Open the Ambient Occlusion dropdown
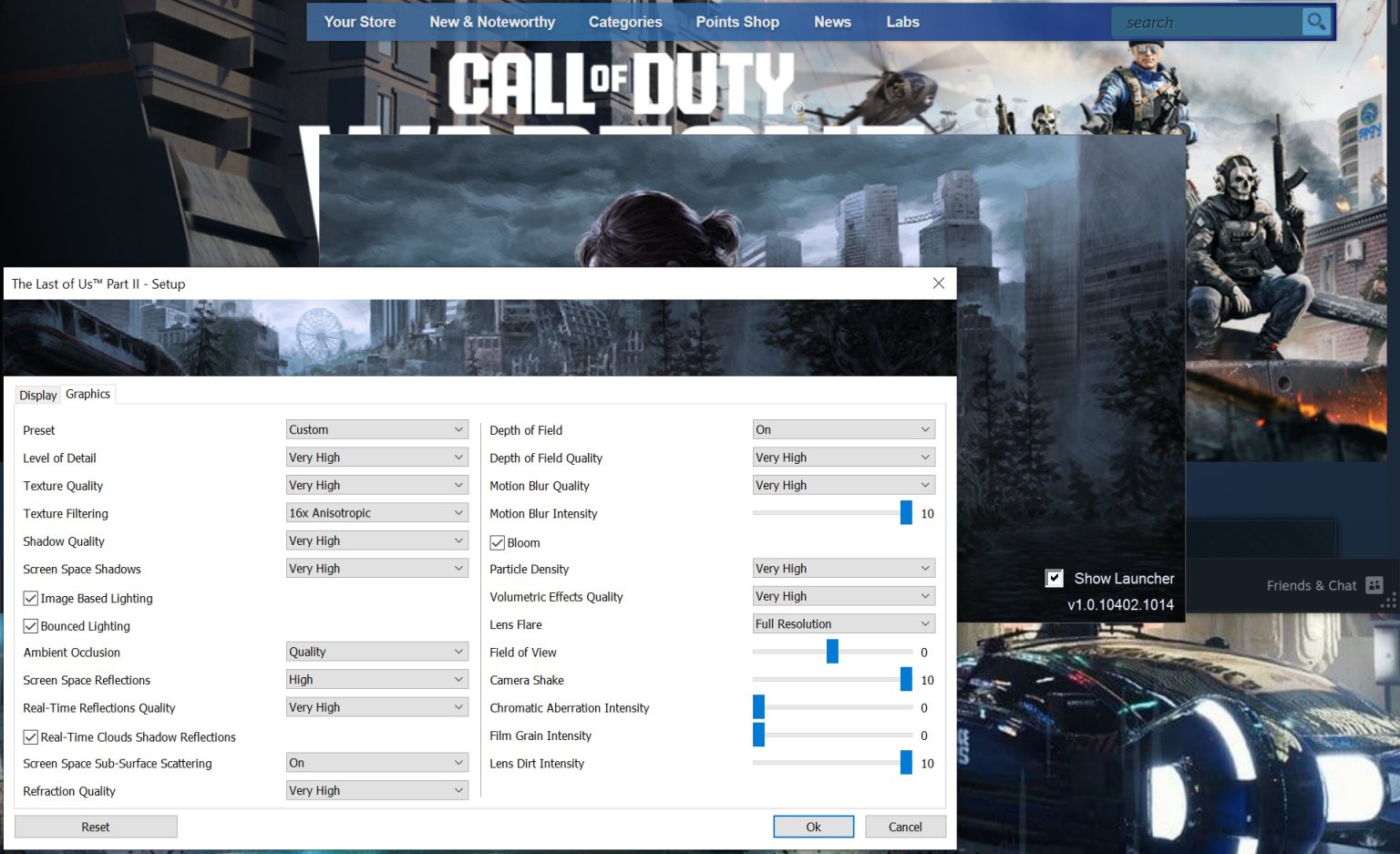The width and height of the screenshot is (1400, 854). coord(377,652)
